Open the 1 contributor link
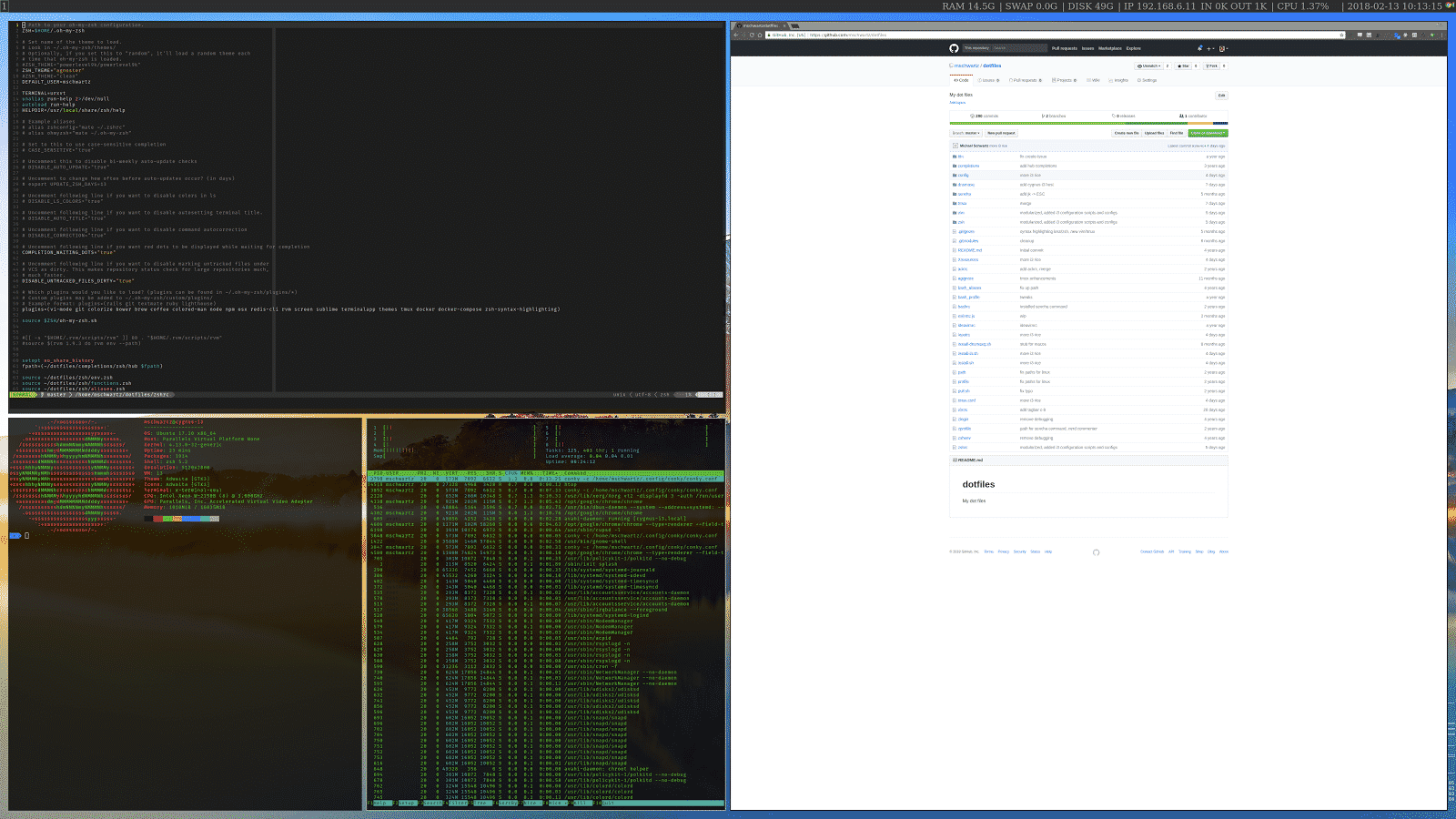 [1193, 116]
